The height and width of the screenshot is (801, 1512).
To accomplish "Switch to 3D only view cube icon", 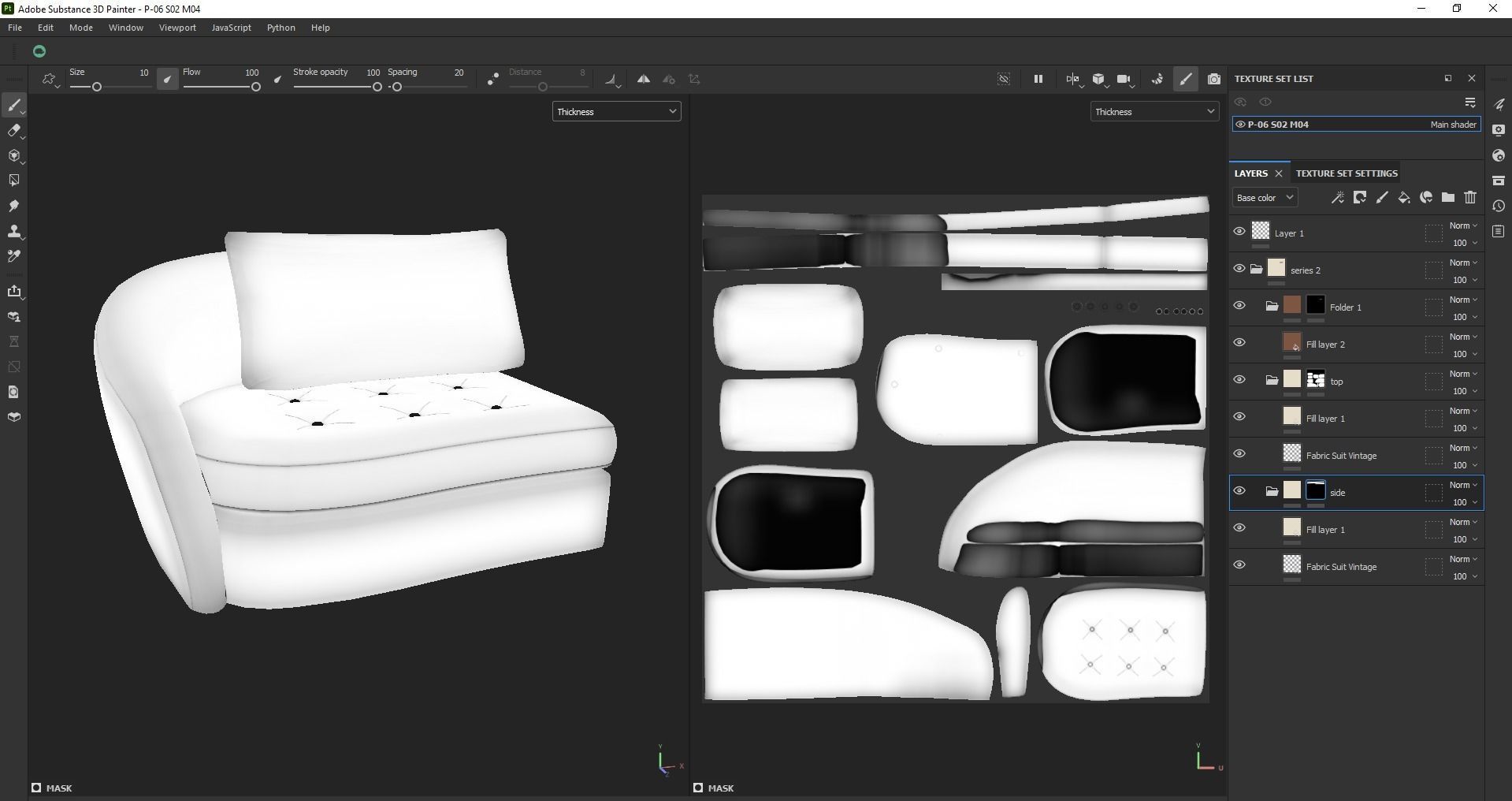I will pyautogui.click(x=1098, y=79).
